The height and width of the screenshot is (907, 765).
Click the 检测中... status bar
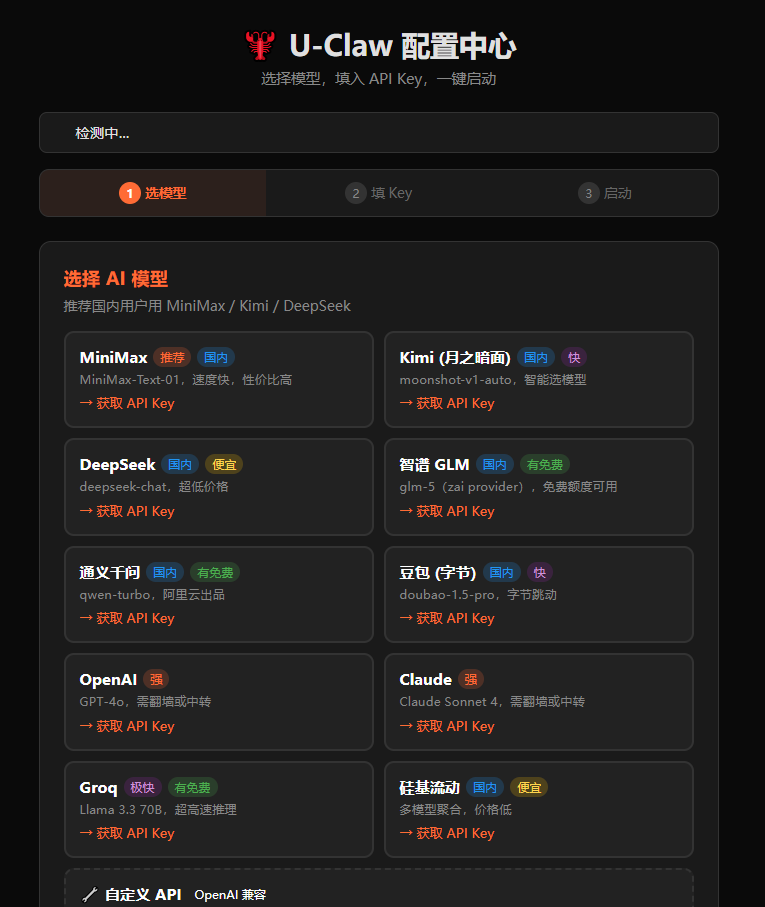379,133
